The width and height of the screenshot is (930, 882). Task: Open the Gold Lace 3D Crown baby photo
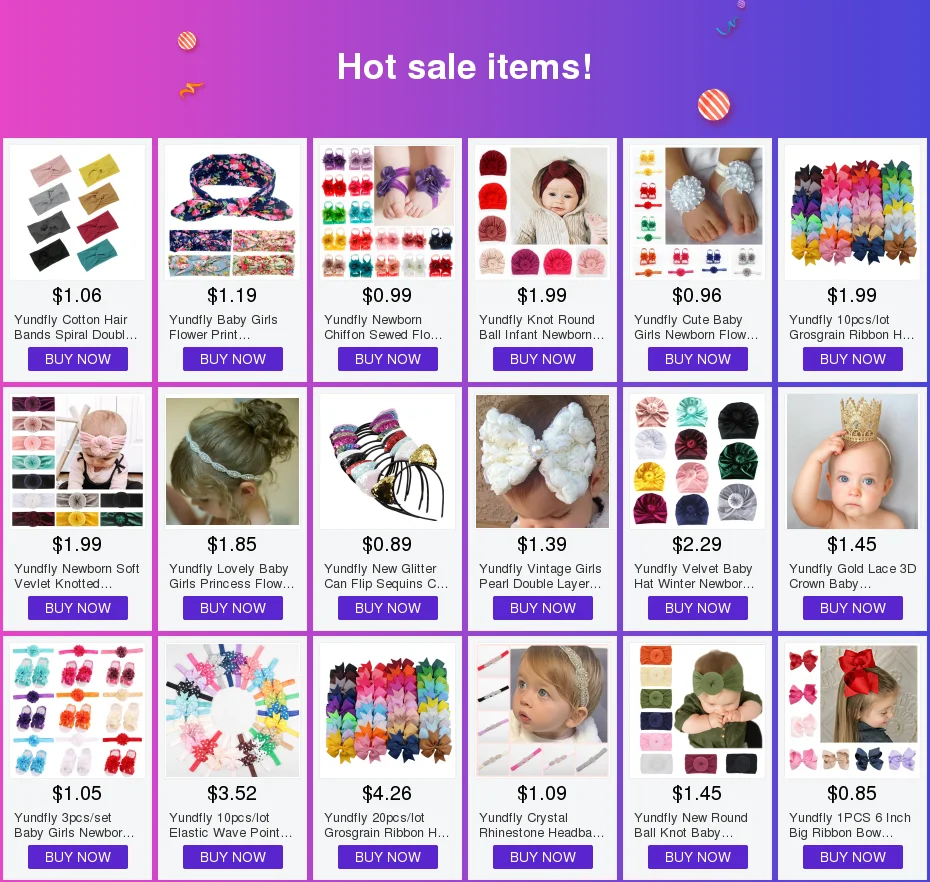click(x=852, y=461)
